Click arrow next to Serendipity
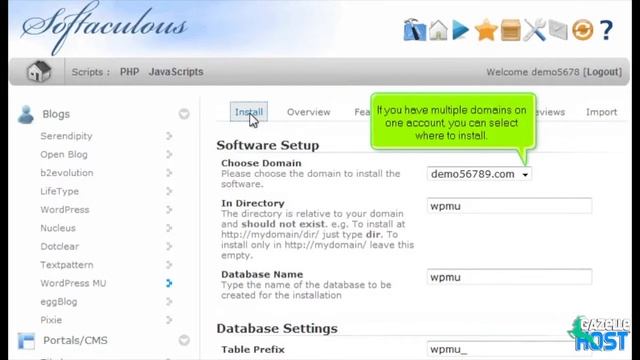The image size is (640, 360). click(x=169, y=136)
